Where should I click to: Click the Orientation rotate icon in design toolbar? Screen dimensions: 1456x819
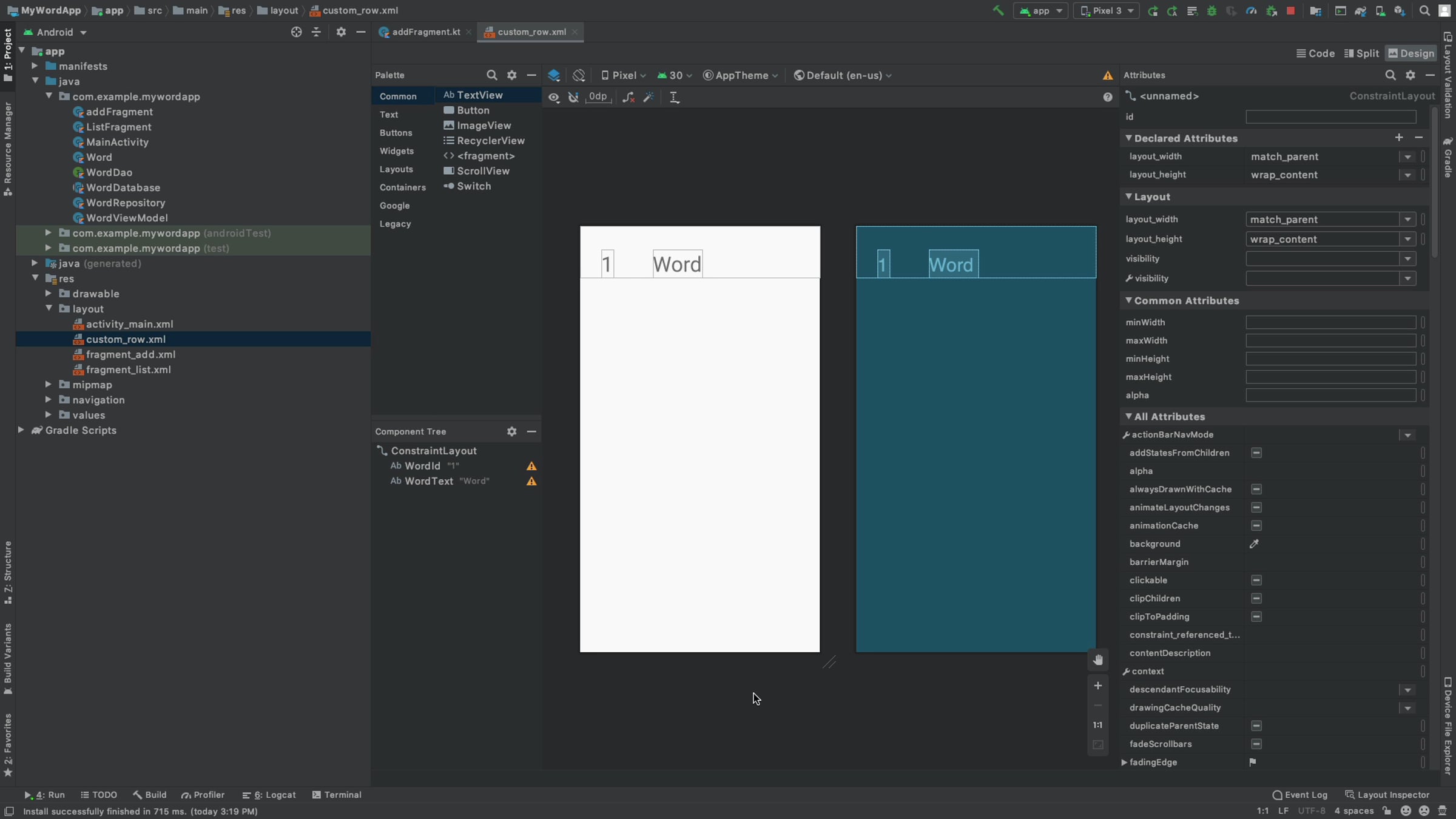[579, 75]
